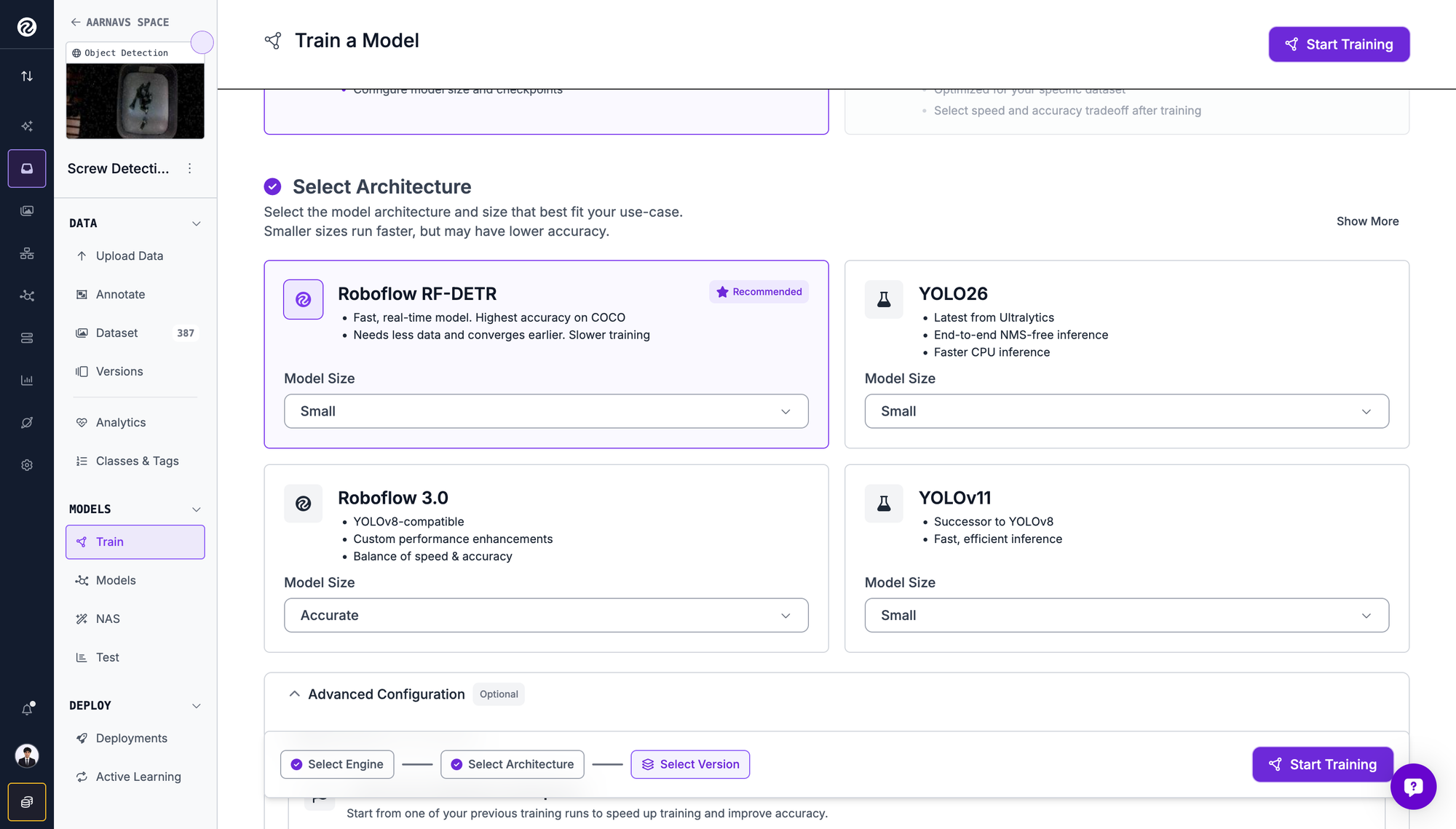Open the sparkle AI icon in the left rail
The width and height of the screenshot is (1456, 829).
pyautogui.click(x=27, y=126)
